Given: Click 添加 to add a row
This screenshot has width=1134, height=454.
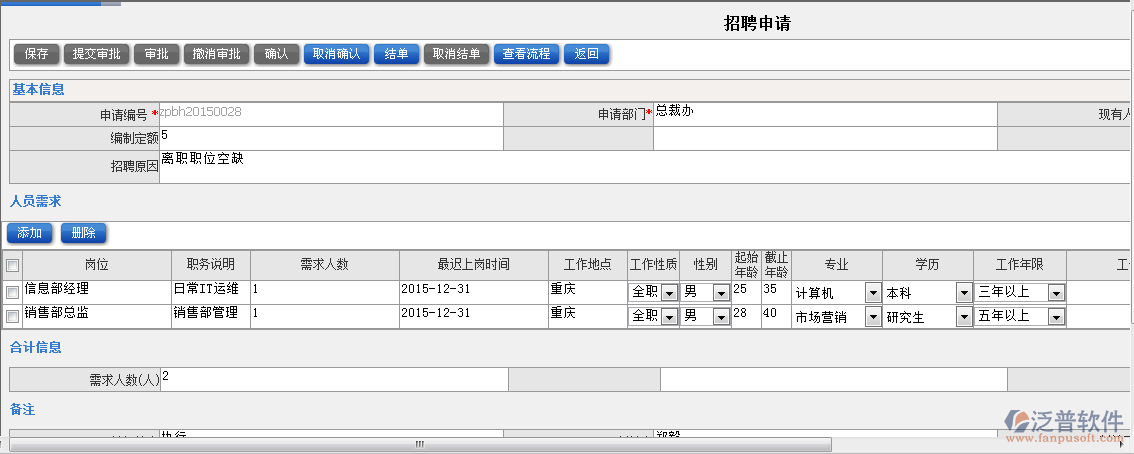Looking at the screenshot, I should click(x=29, y=233).
